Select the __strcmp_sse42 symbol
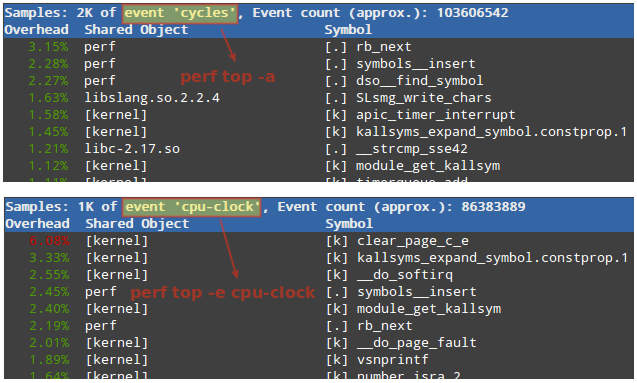 tap(412, 149)
